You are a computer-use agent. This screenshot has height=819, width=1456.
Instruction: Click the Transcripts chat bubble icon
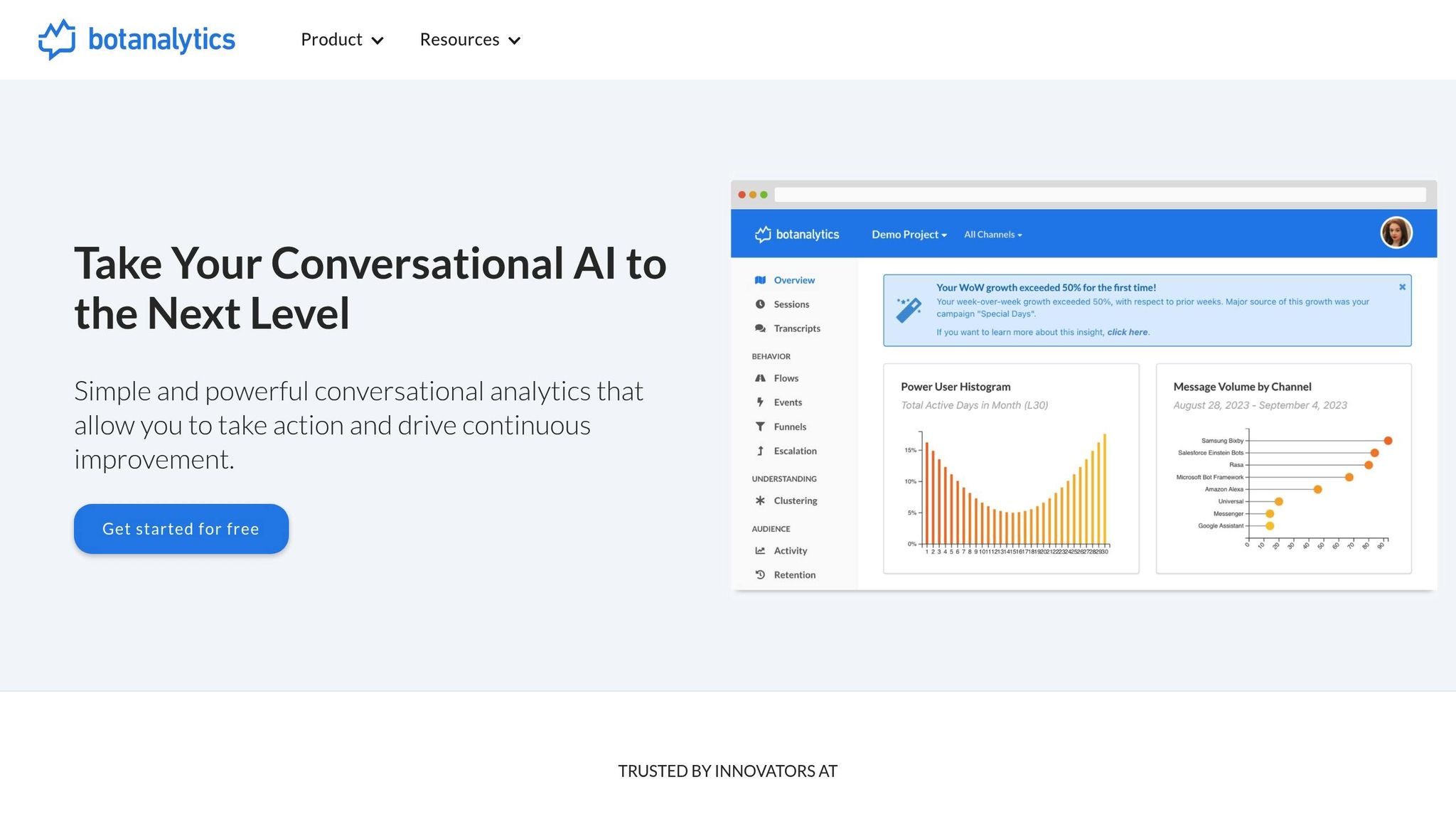point(760,328)
